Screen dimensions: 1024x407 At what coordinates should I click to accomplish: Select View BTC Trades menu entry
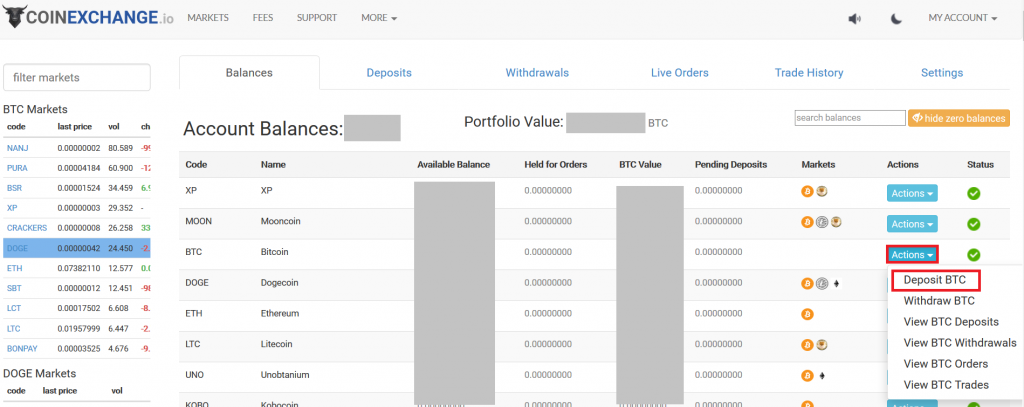[x=946, y=385]
